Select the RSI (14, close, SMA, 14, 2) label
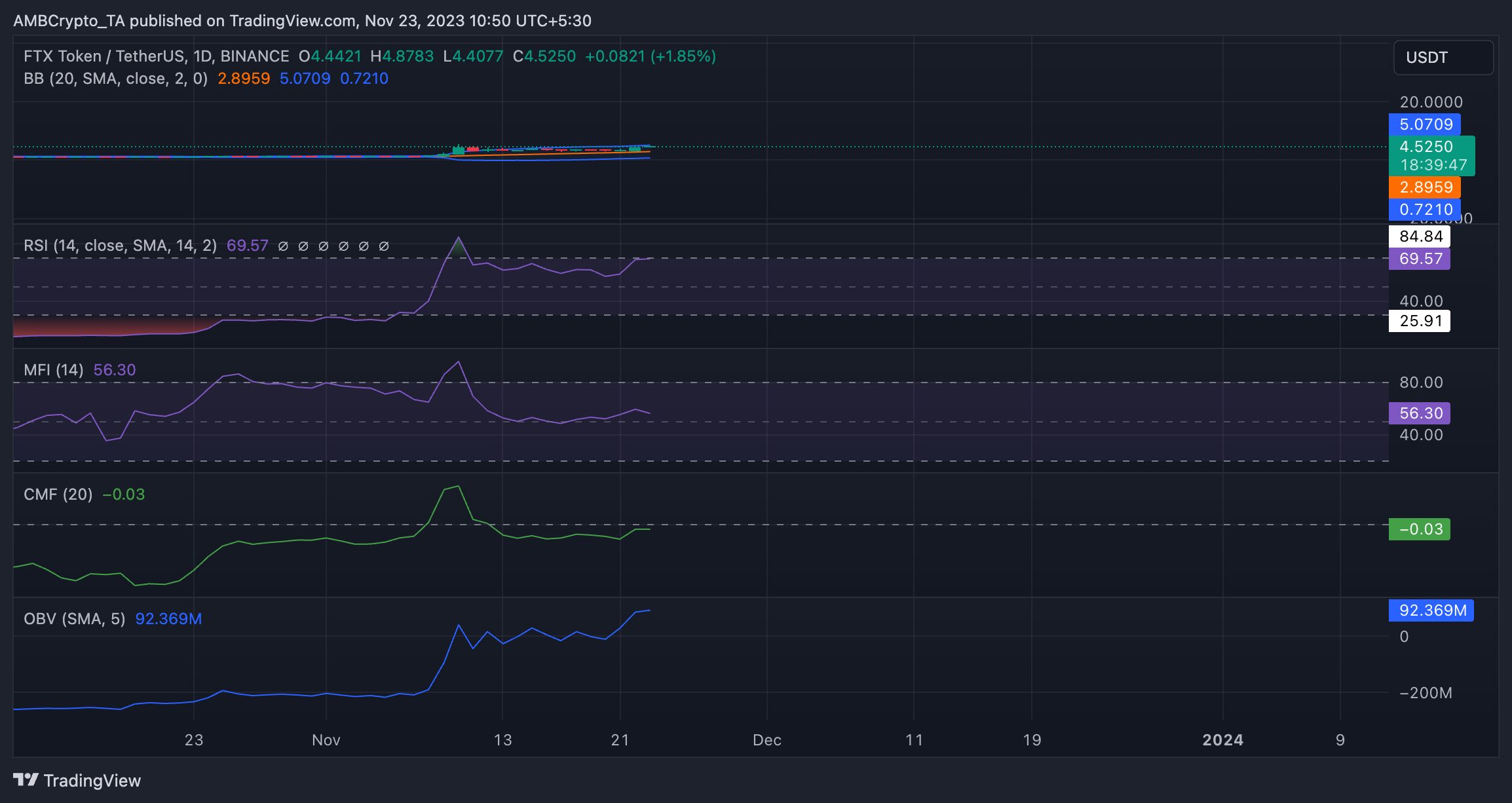 point(120,246)
